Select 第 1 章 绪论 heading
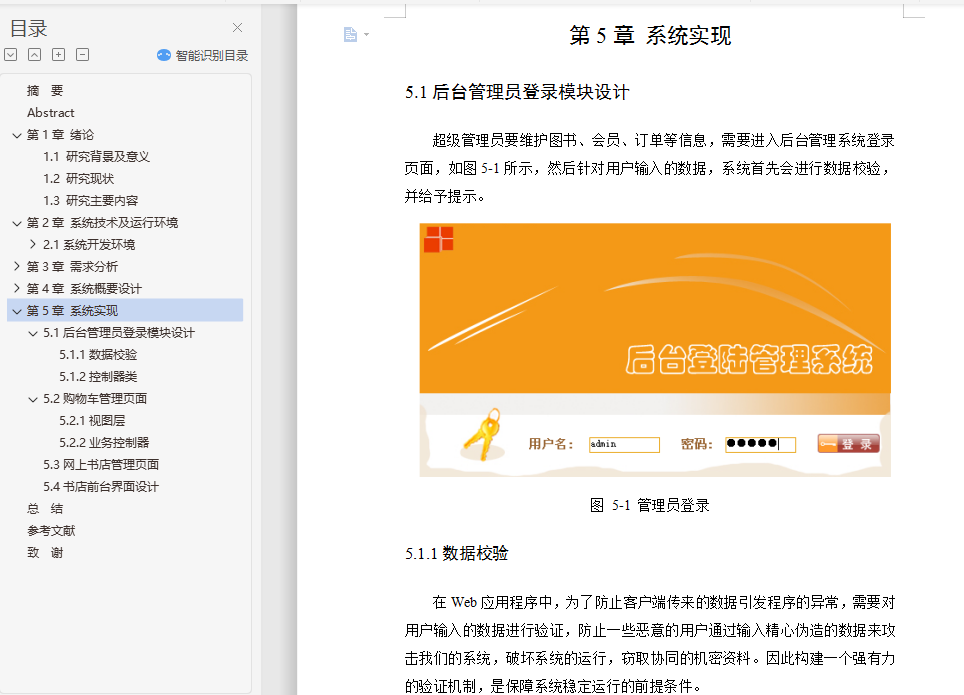The height and width of the screenshot is (695, 964). point(60,135)
